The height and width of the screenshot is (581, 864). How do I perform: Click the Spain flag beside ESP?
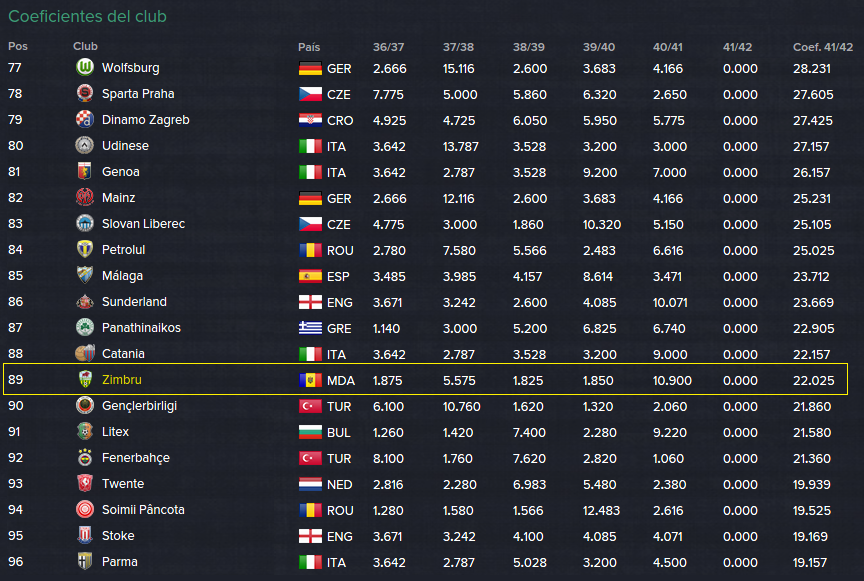pos(310,276)
